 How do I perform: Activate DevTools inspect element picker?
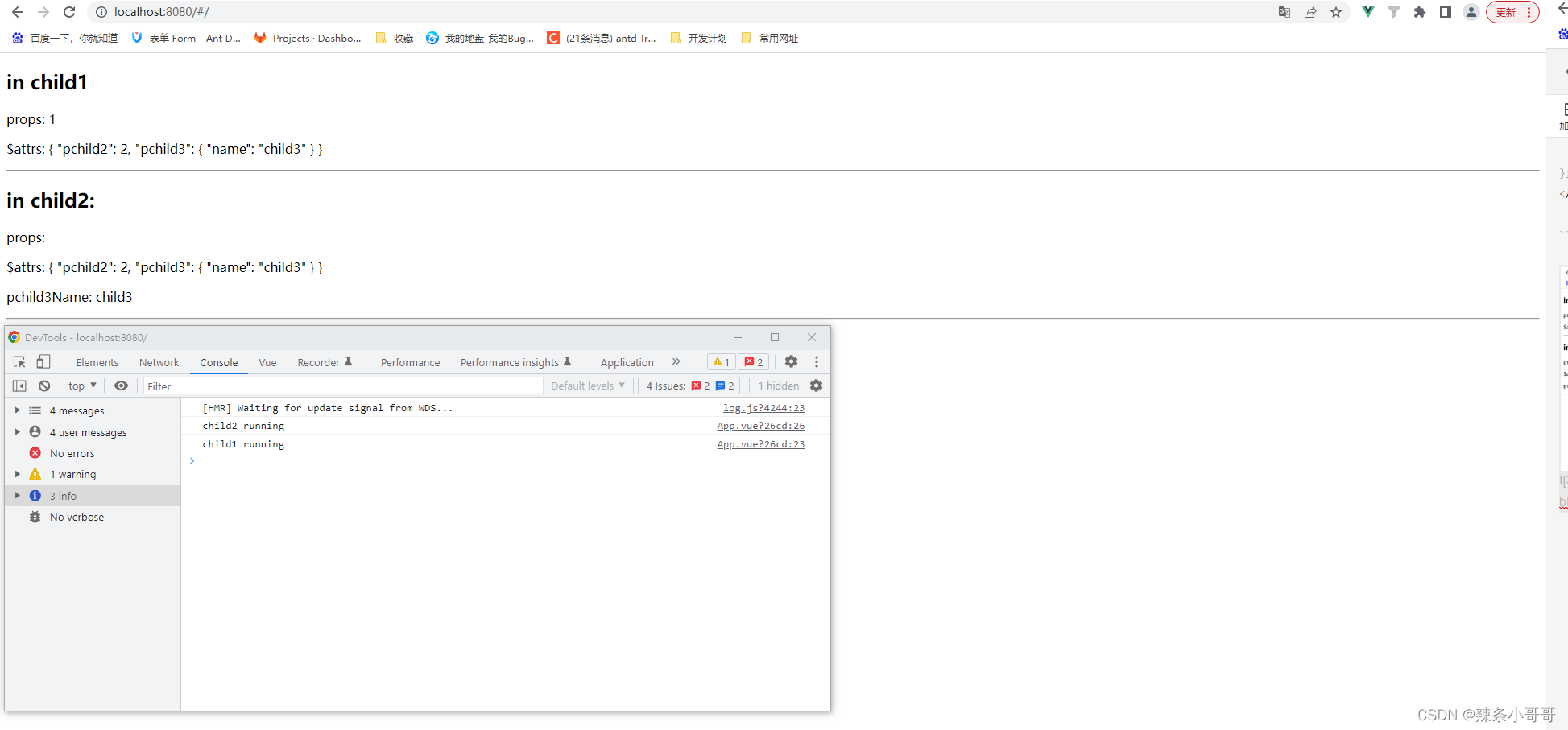(19, 362)
